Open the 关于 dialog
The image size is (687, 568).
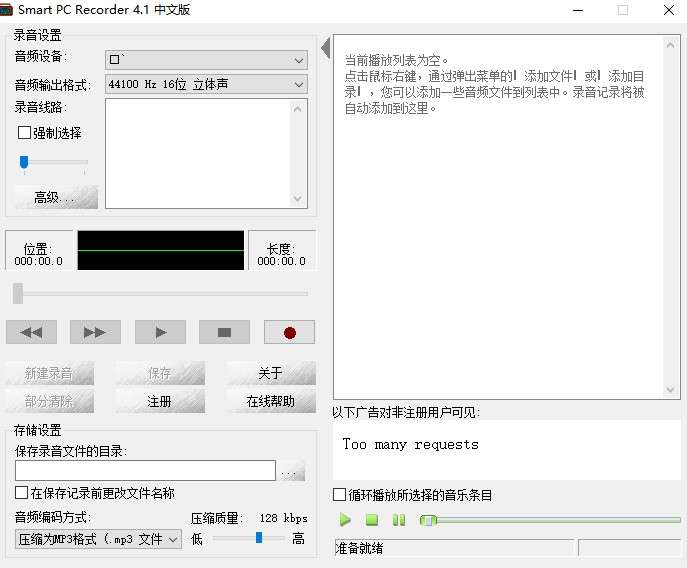pos(271,373)
